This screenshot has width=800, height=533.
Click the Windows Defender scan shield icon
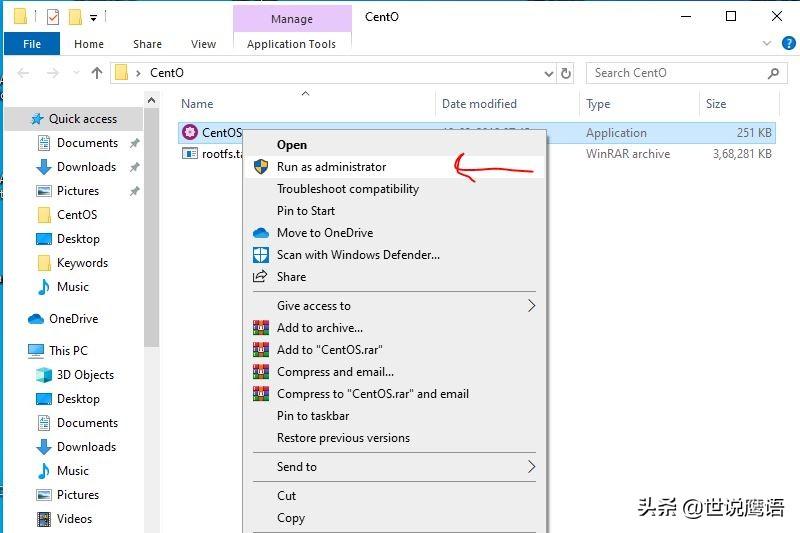[x=261, y=255]
